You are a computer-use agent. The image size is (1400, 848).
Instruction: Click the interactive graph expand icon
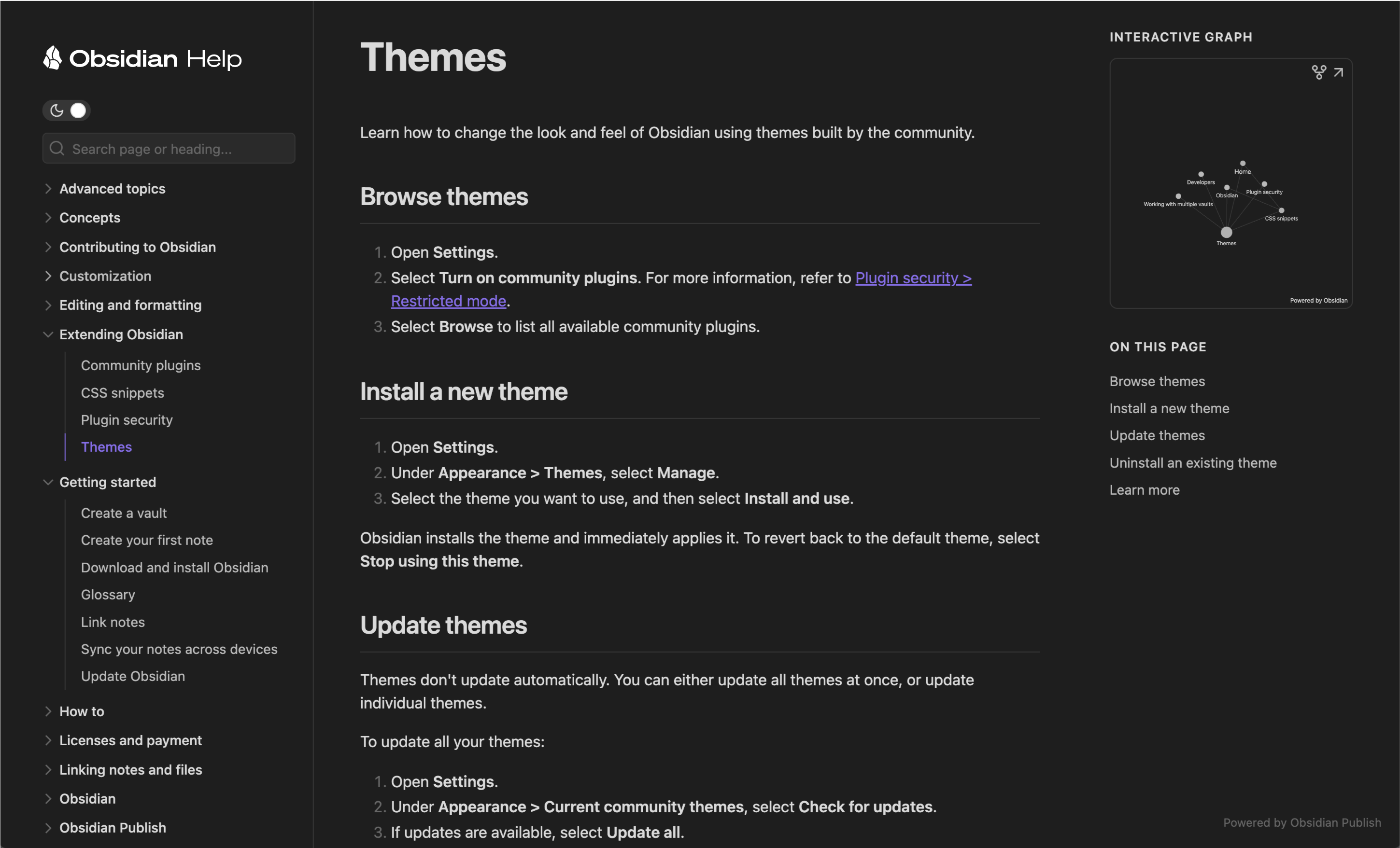click(x=1339, y=71)
